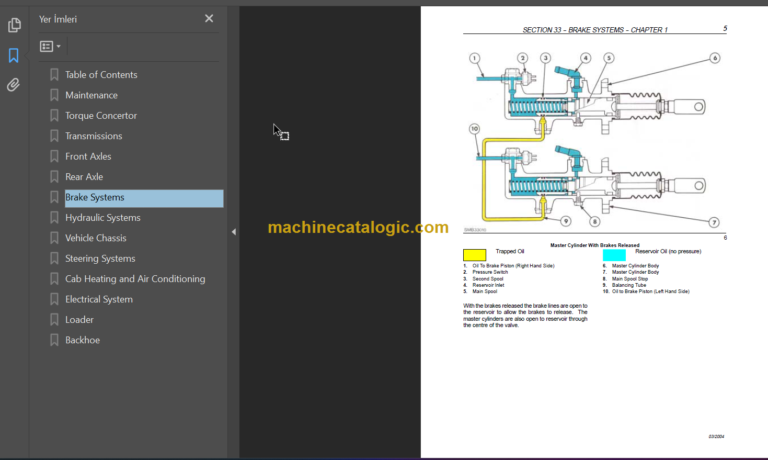Open the attachments paperclip panel
Viewport: 768px width, 460px height.
coord(13,85)
